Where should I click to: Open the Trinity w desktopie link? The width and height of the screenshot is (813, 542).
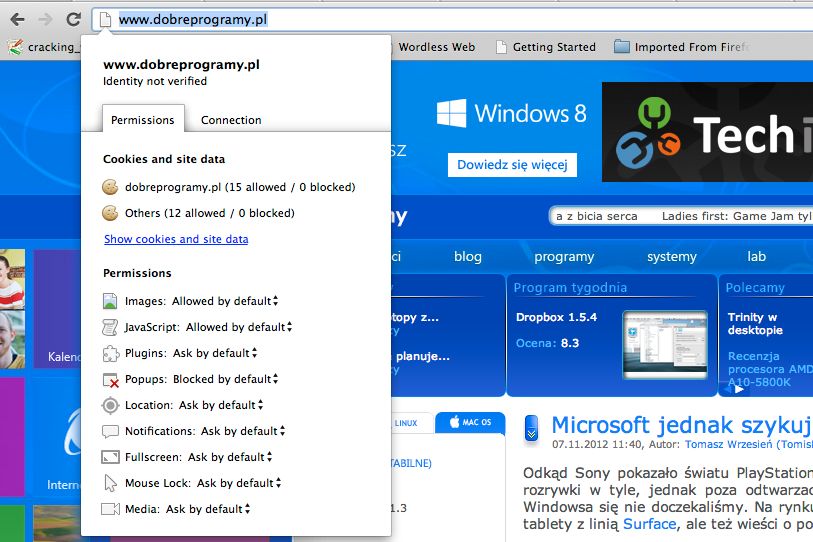tap(755, 324)
